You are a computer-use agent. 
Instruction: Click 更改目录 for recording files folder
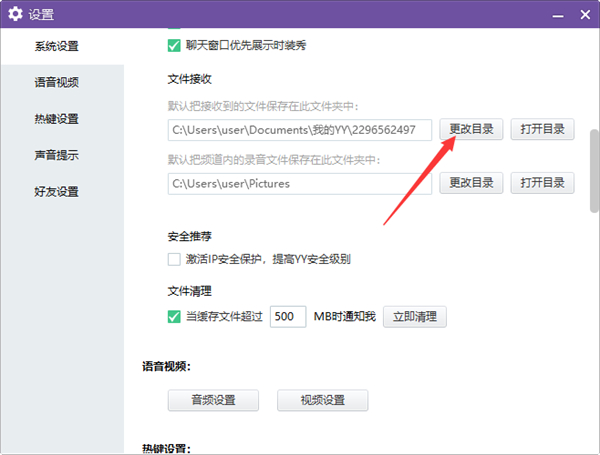coord(471,183)
